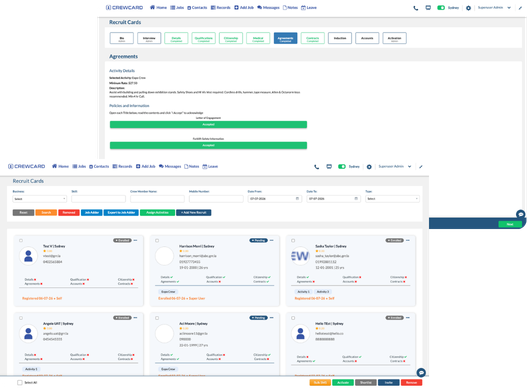Click the monitor icon in the lower window header

tap(329, 166)
